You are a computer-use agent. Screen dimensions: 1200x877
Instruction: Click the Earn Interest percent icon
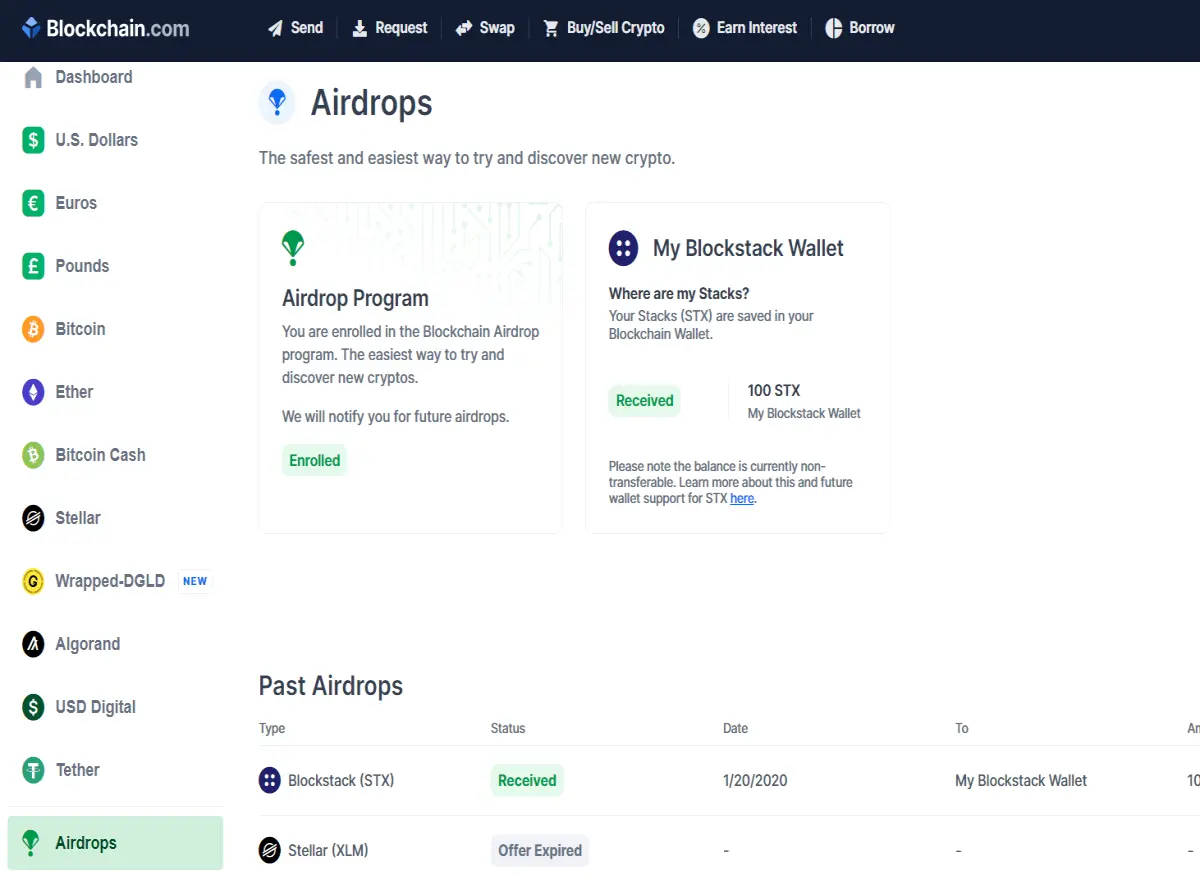pyautogui.click(x=701, y=28)
